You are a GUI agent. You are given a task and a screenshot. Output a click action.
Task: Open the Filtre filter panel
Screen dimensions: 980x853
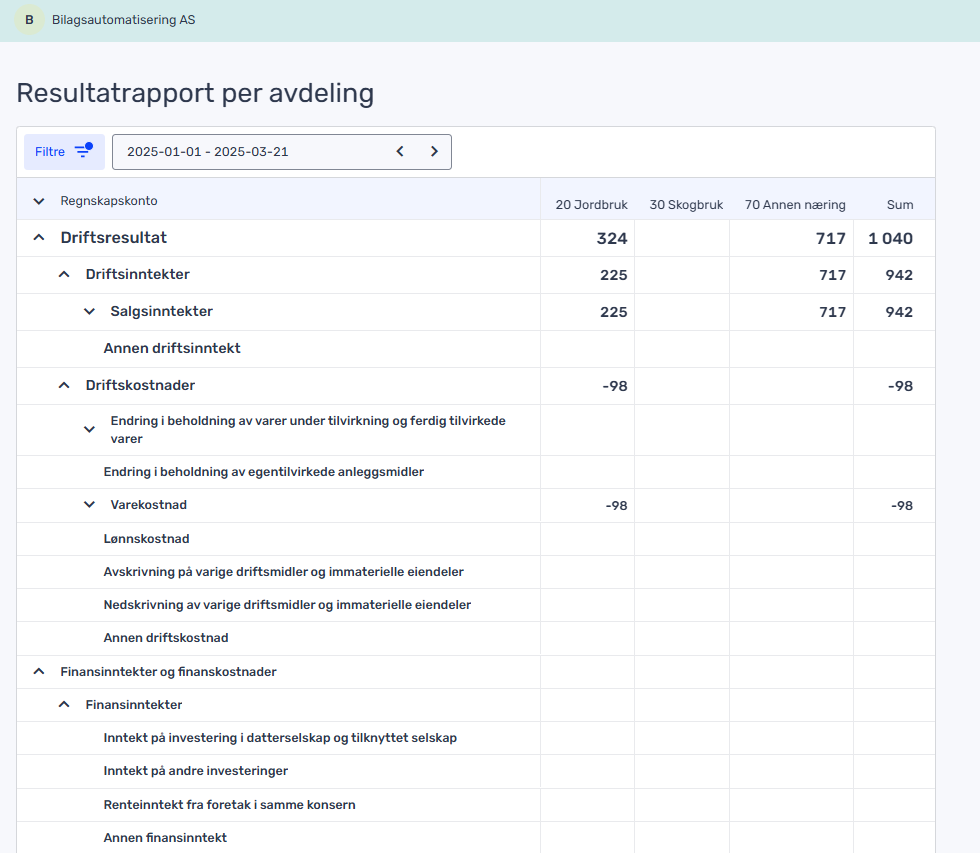(64, 152)
